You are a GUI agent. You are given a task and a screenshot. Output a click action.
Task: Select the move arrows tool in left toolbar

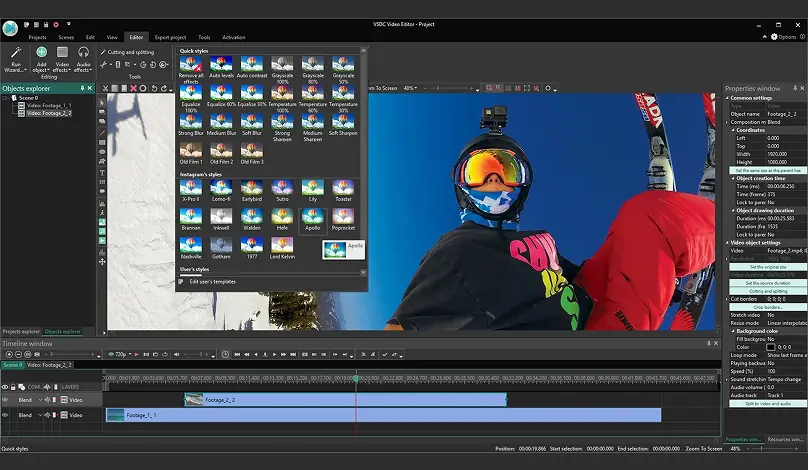[102, 262]
